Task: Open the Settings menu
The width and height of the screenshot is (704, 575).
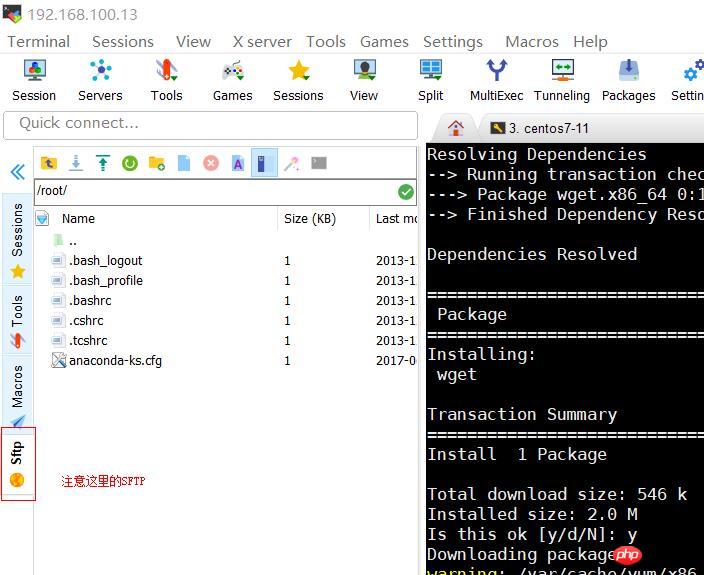Action: (x=453, y=42)
